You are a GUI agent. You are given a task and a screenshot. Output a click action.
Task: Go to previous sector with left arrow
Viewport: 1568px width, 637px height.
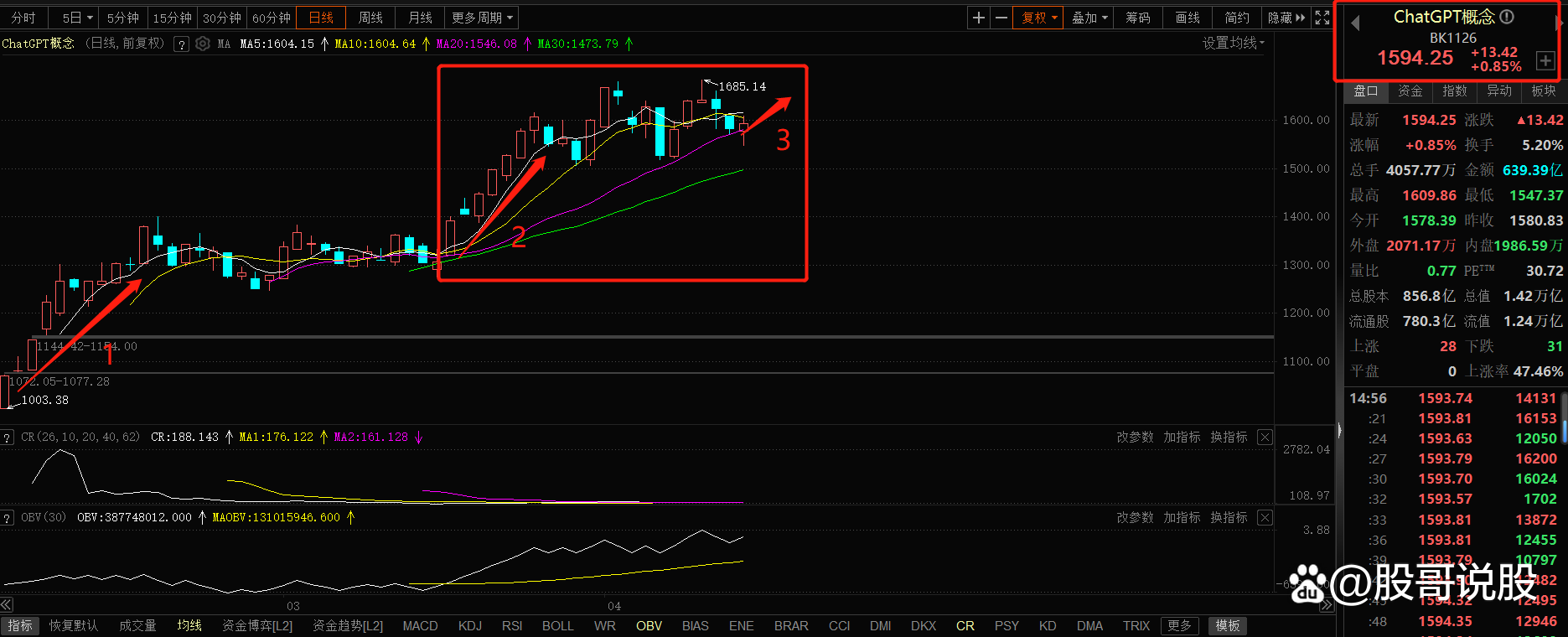tap(1355, 23)
